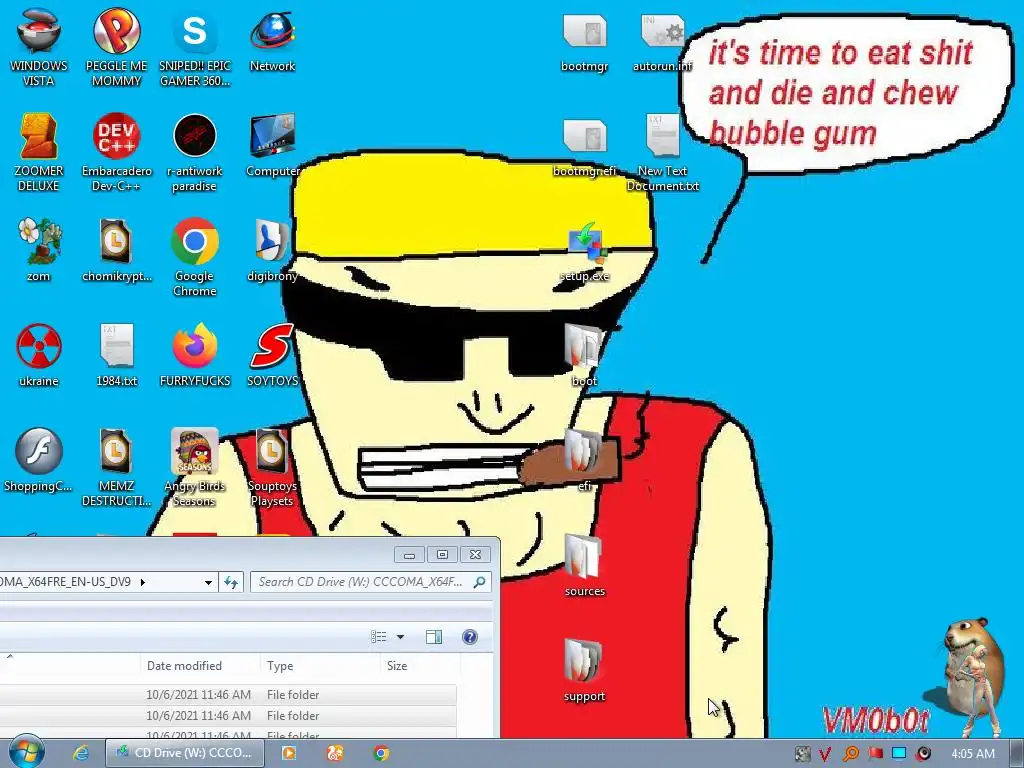Select the ukraine radiation icon
Viewport: 1024px width, 768px height.
pyautogui.click(x=39, y=355)
